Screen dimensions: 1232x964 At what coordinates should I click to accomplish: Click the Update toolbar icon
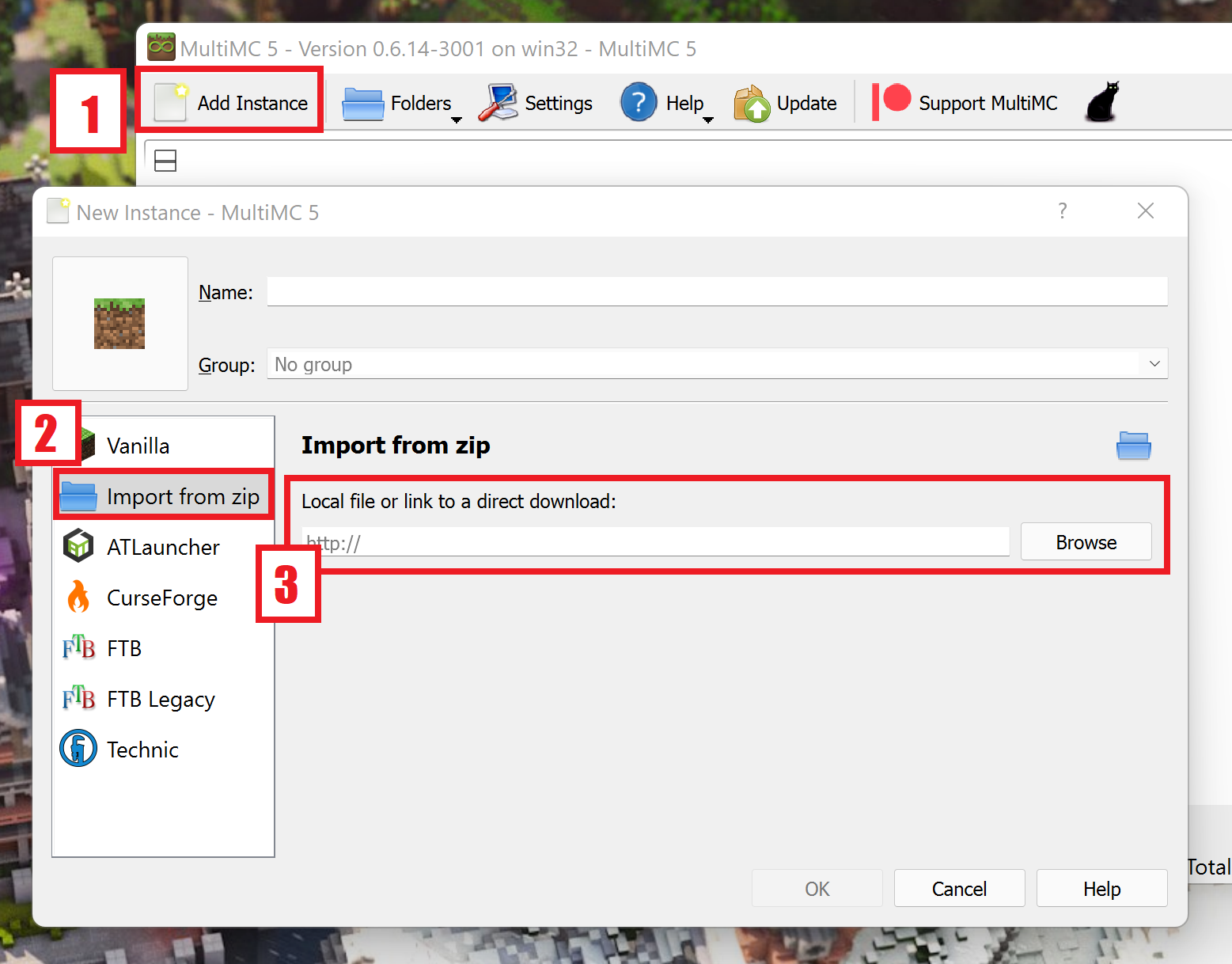coord(750,102)
